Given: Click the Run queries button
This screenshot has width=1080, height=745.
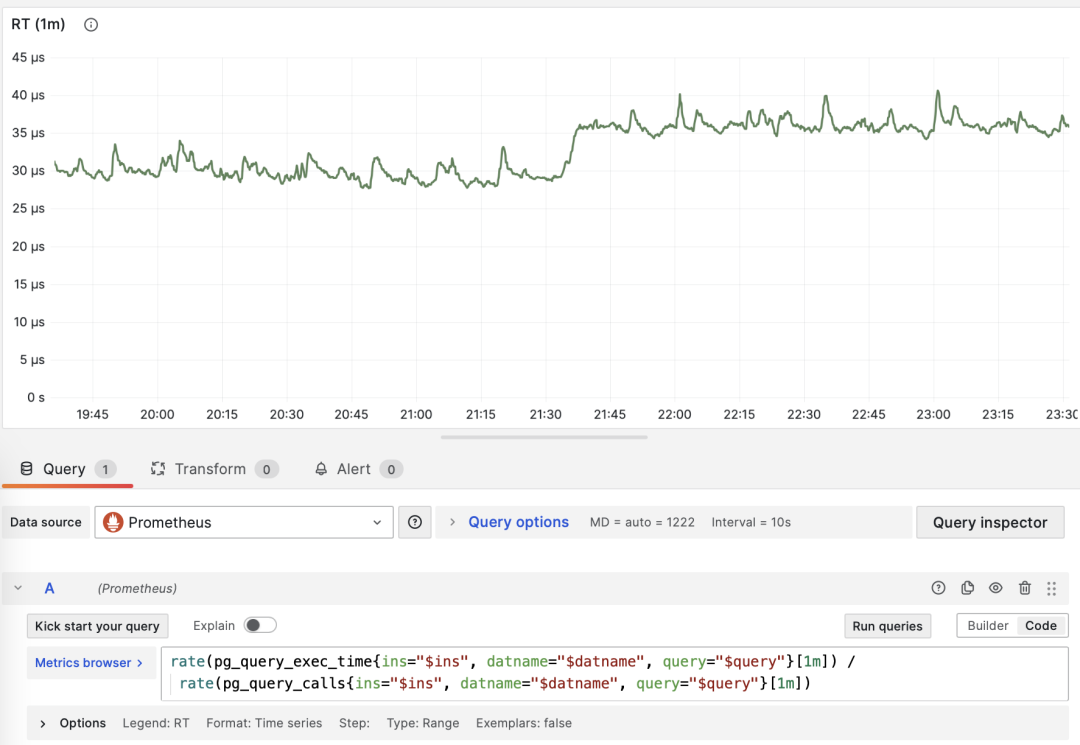Looking at the screenshot, I should pos(887,626).
